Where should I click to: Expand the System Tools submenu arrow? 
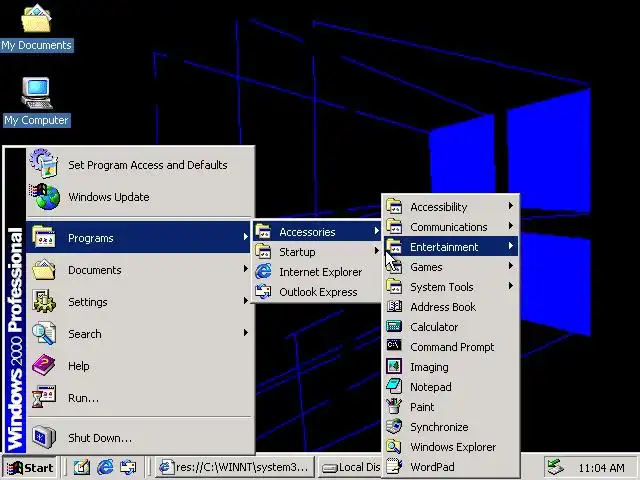[510, 286]
